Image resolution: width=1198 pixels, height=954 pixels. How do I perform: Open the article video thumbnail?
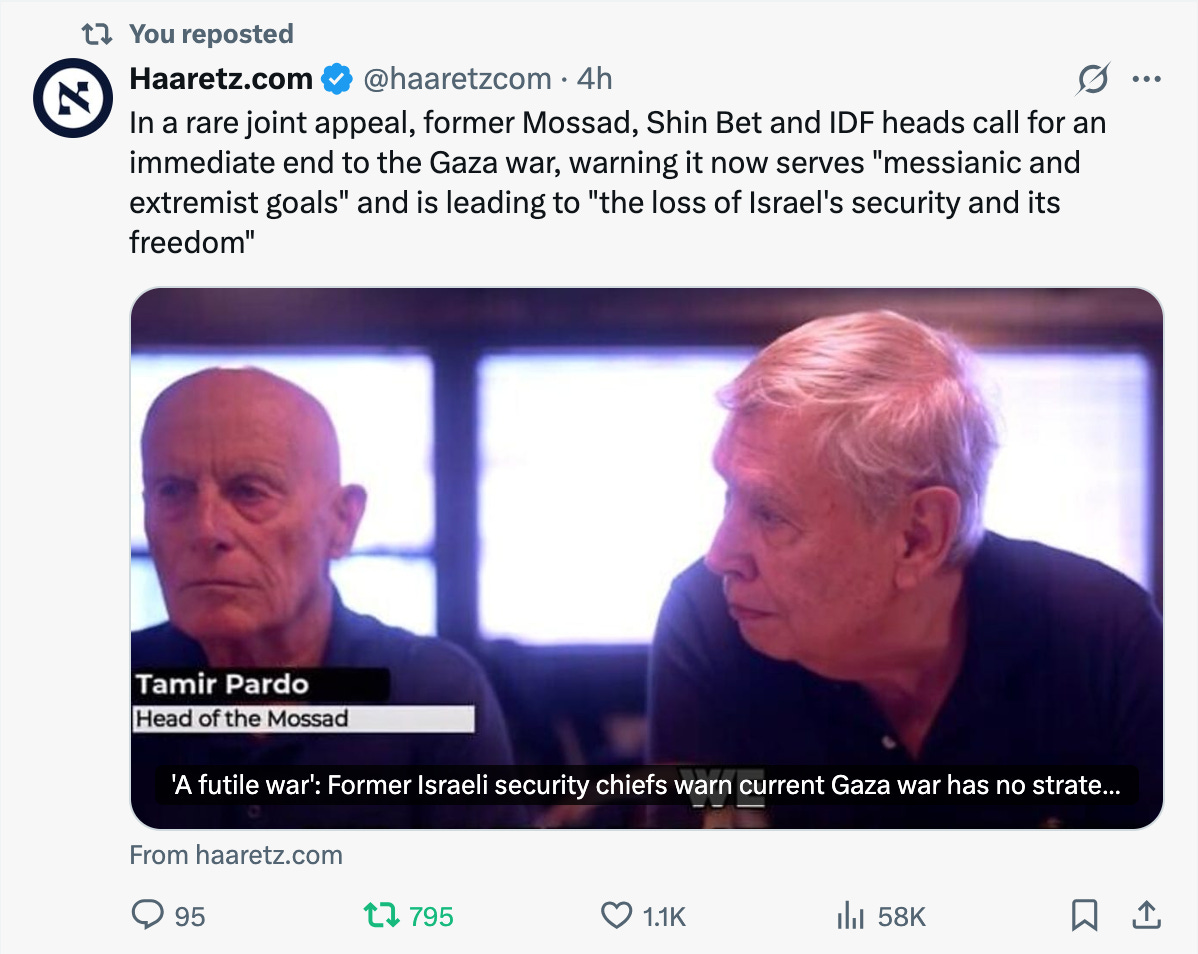coord(646,558)
